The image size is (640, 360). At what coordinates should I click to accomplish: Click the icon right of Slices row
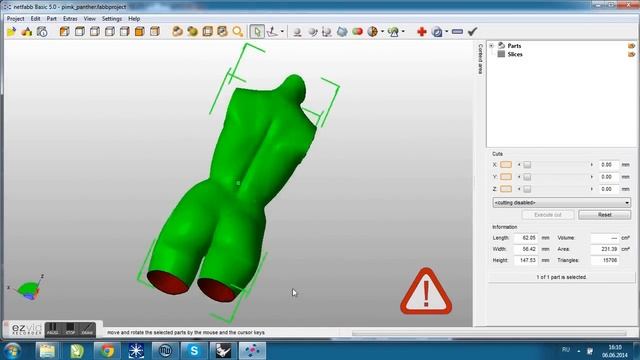click(x=631, y=54)
